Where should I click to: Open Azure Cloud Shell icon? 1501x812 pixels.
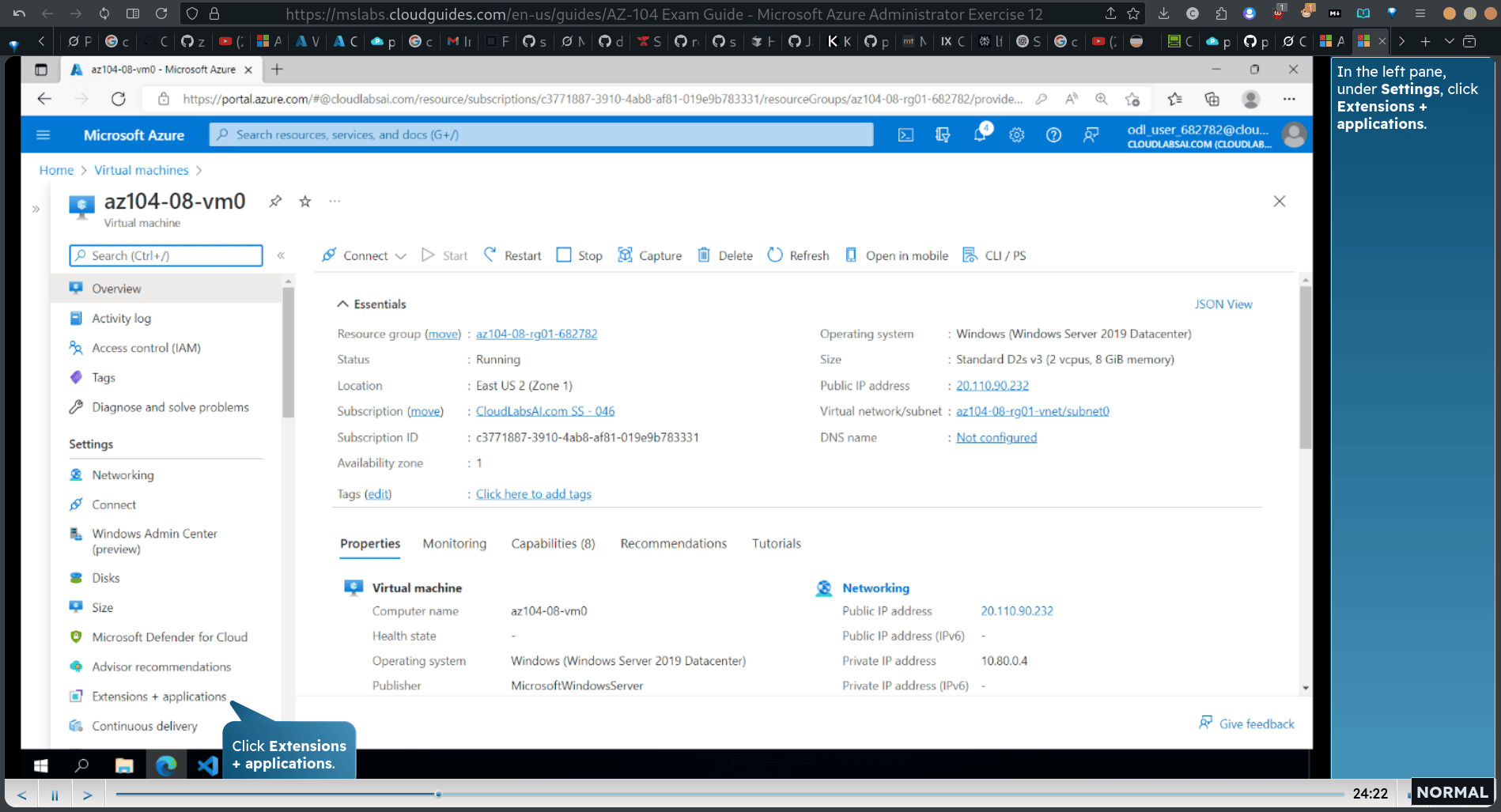[906, 135]
